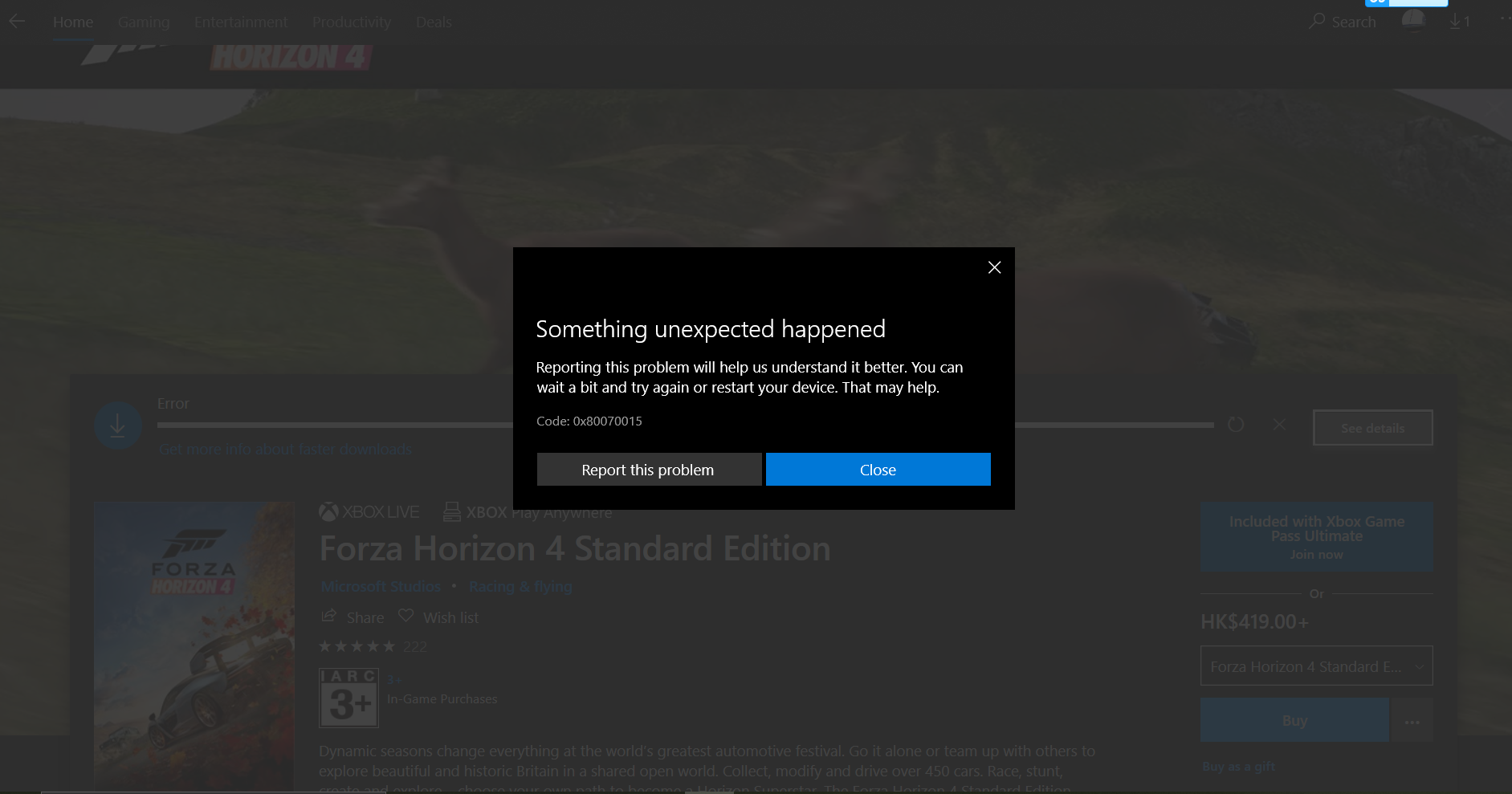Open the Deals tab

point(434,22)
